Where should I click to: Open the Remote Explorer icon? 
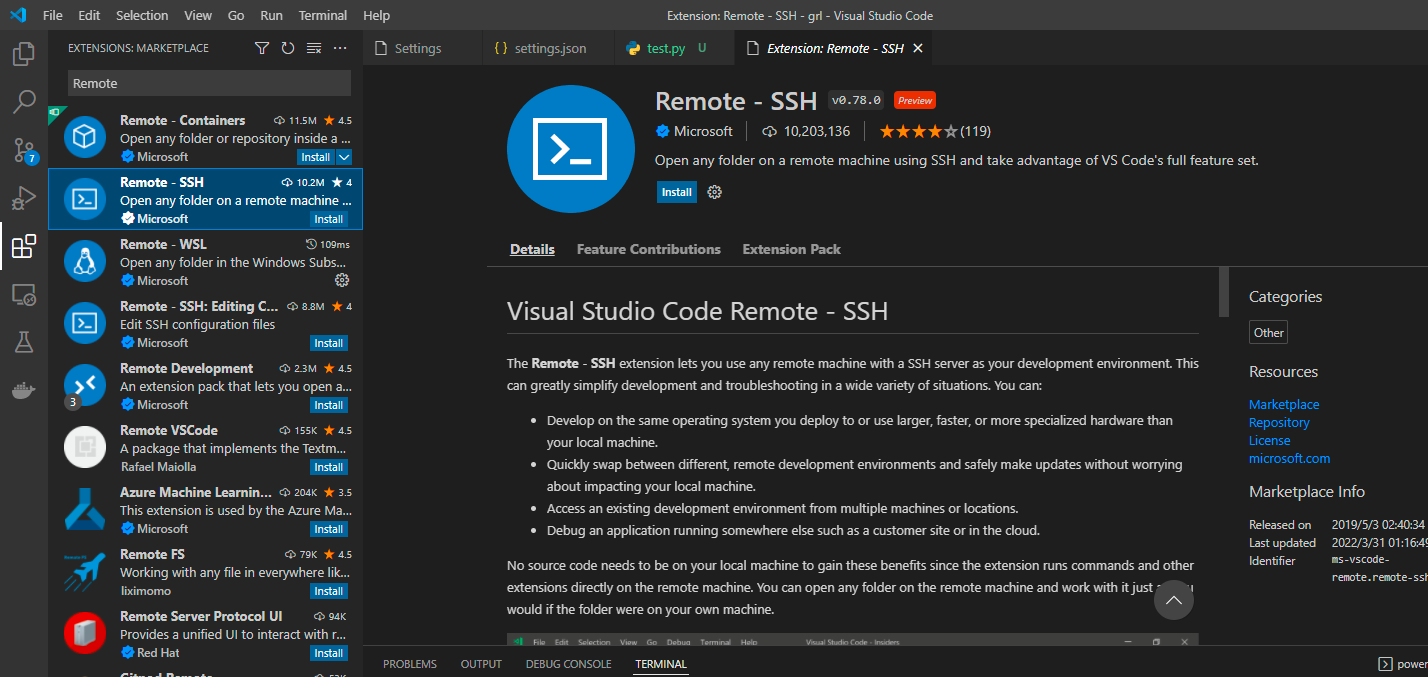coord(23,295)
